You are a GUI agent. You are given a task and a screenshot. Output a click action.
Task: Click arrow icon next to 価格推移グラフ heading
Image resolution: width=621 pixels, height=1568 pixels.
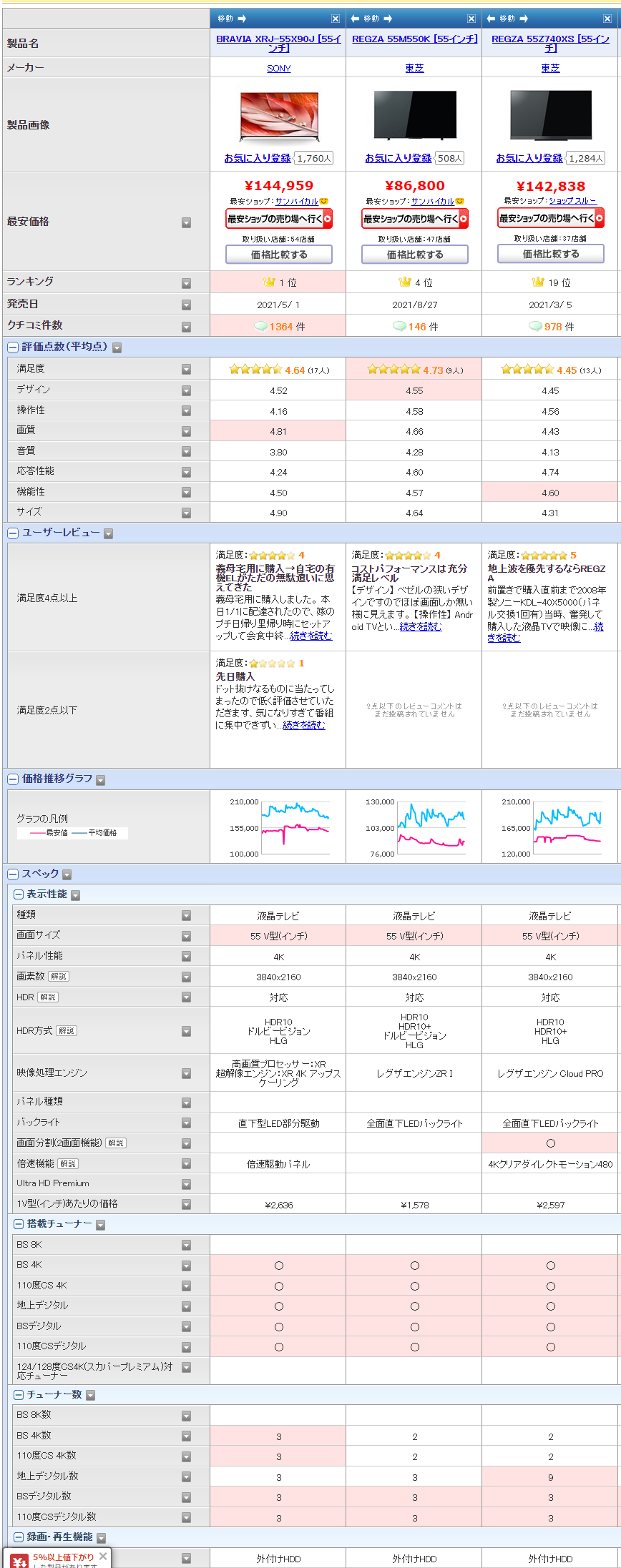click(x=101, y=780)
